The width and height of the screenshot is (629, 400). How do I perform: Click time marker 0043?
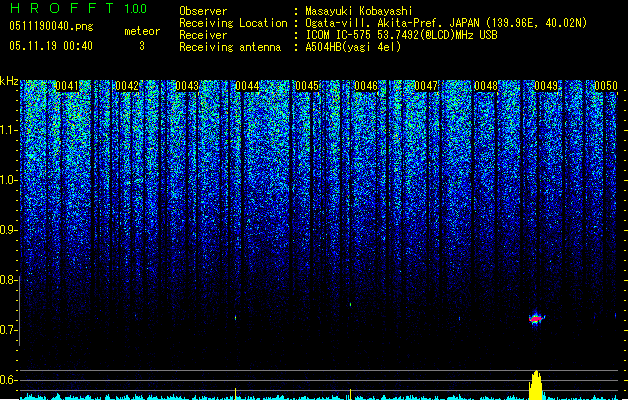(187, 86)
